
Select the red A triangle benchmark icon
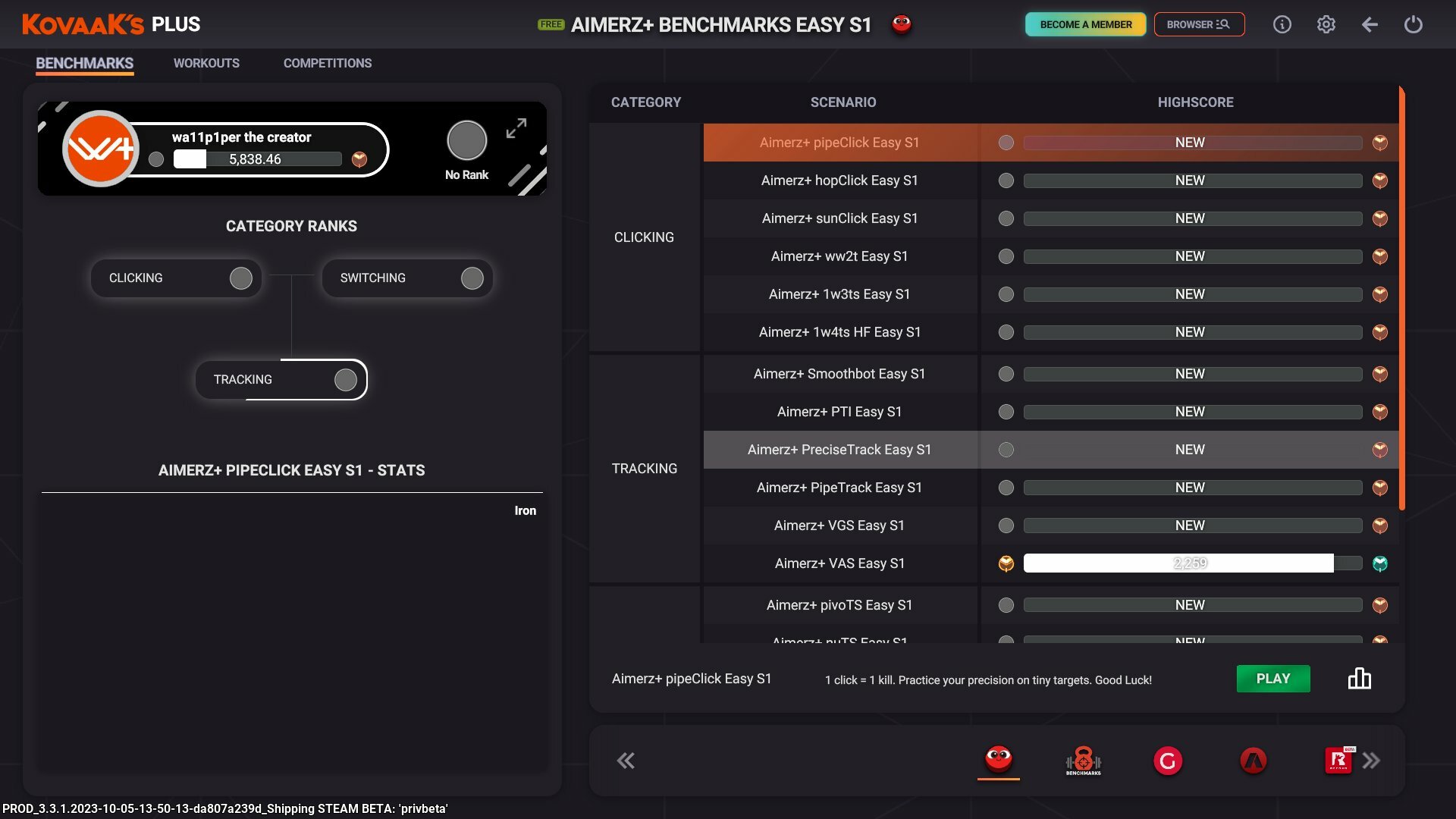[x=1253, y=760]
